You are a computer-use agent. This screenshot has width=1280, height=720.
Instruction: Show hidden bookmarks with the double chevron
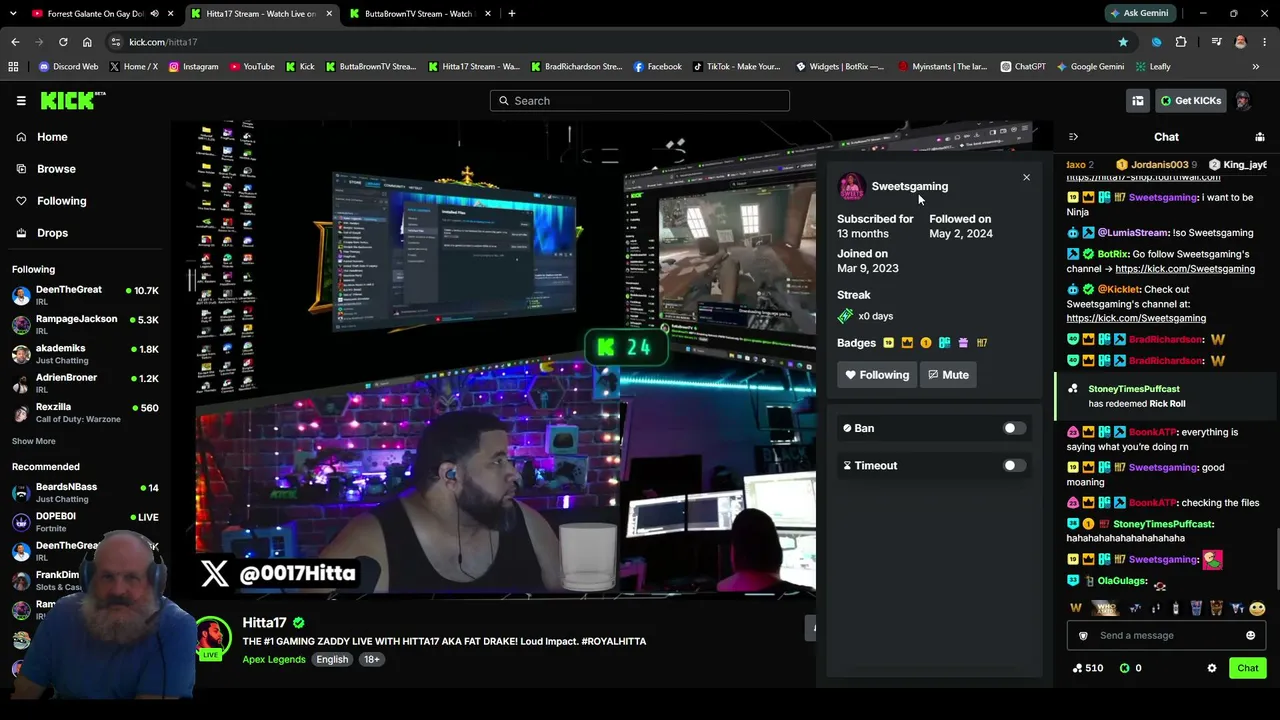coord(1256,67)
